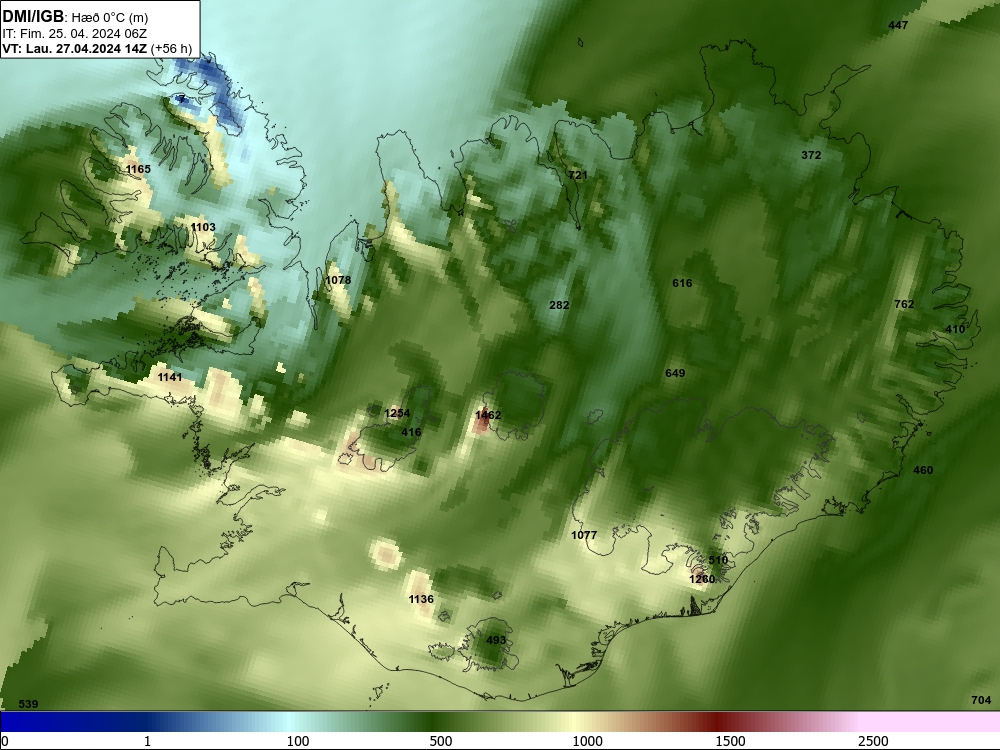Click the 510 value label

[718, 560]
